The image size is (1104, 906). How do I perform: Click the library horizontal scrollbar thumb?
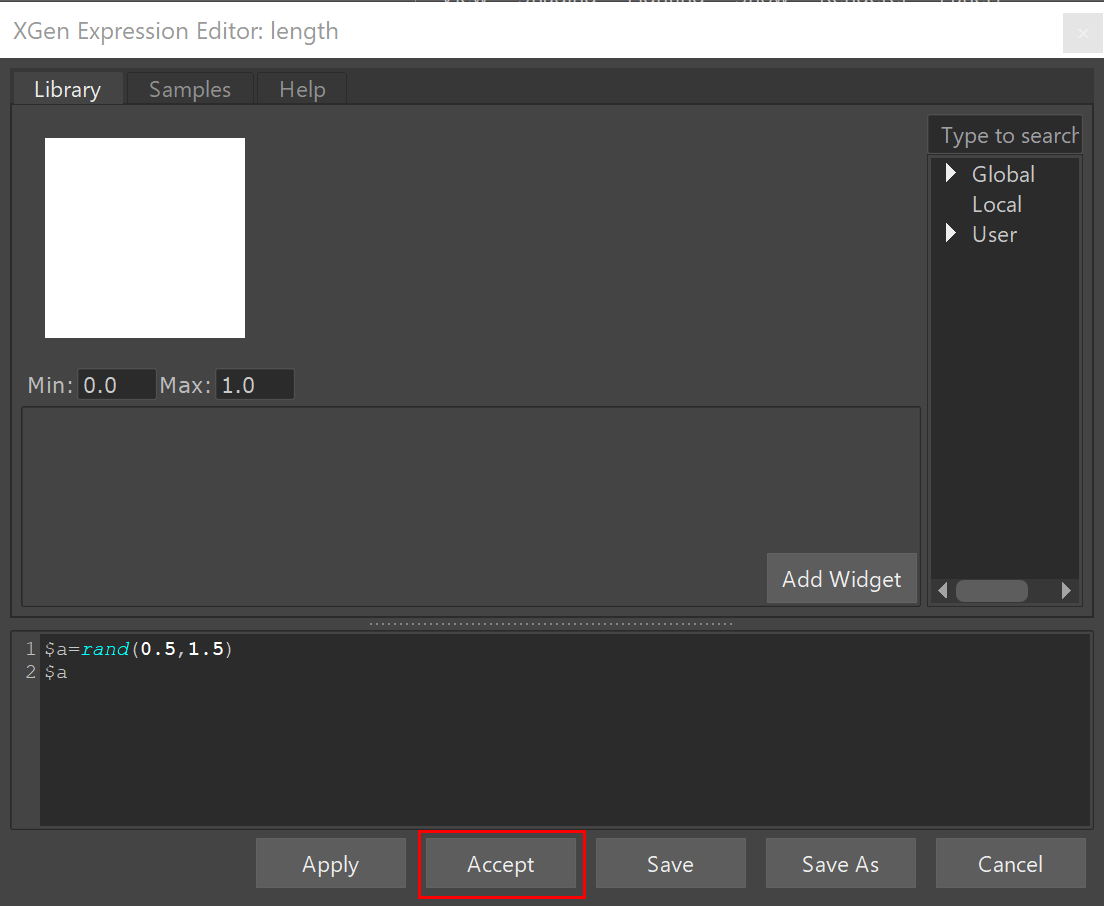[991, 591]
